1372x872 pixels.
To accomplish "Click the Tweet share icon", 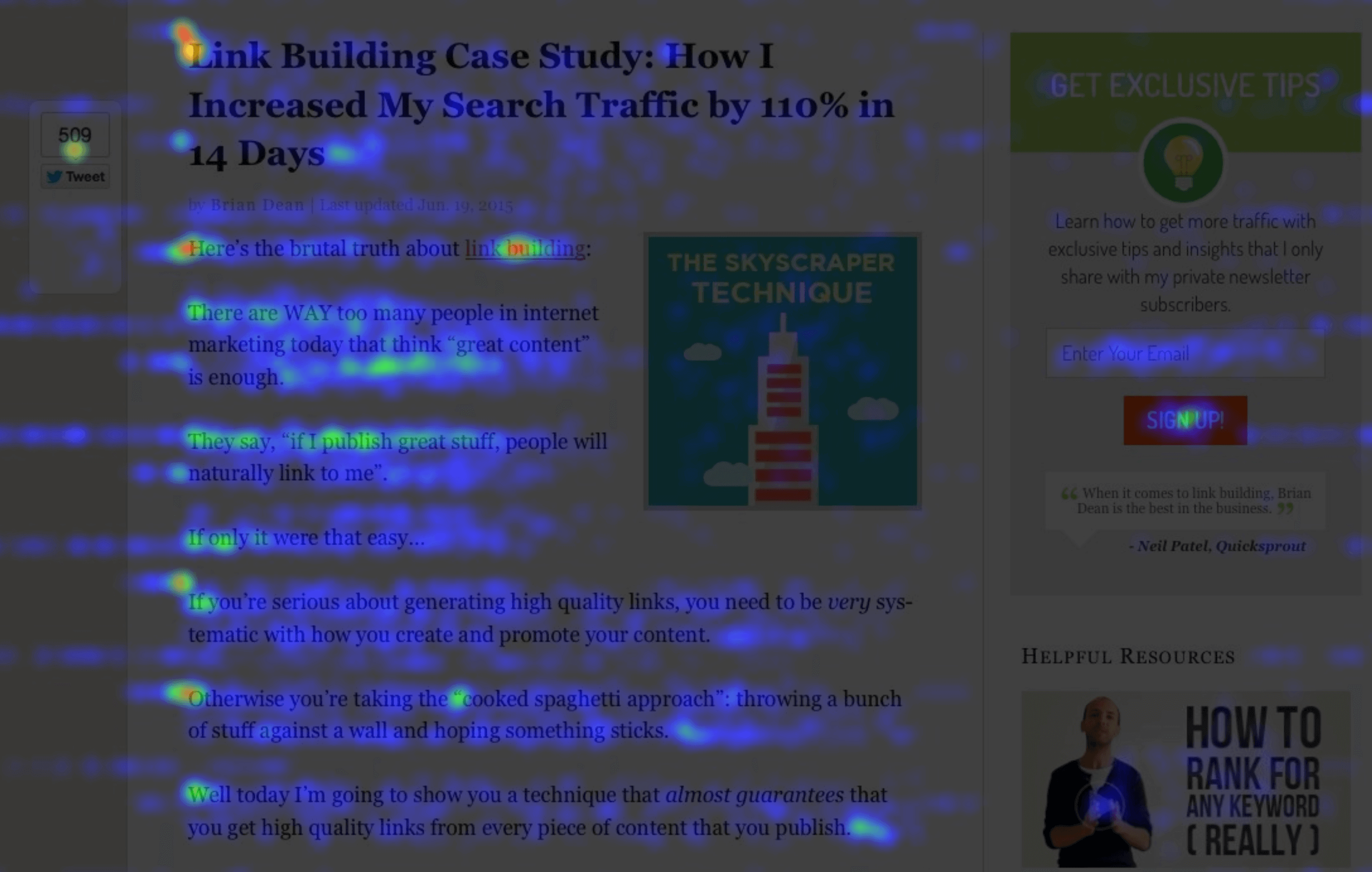I will 75,177.
